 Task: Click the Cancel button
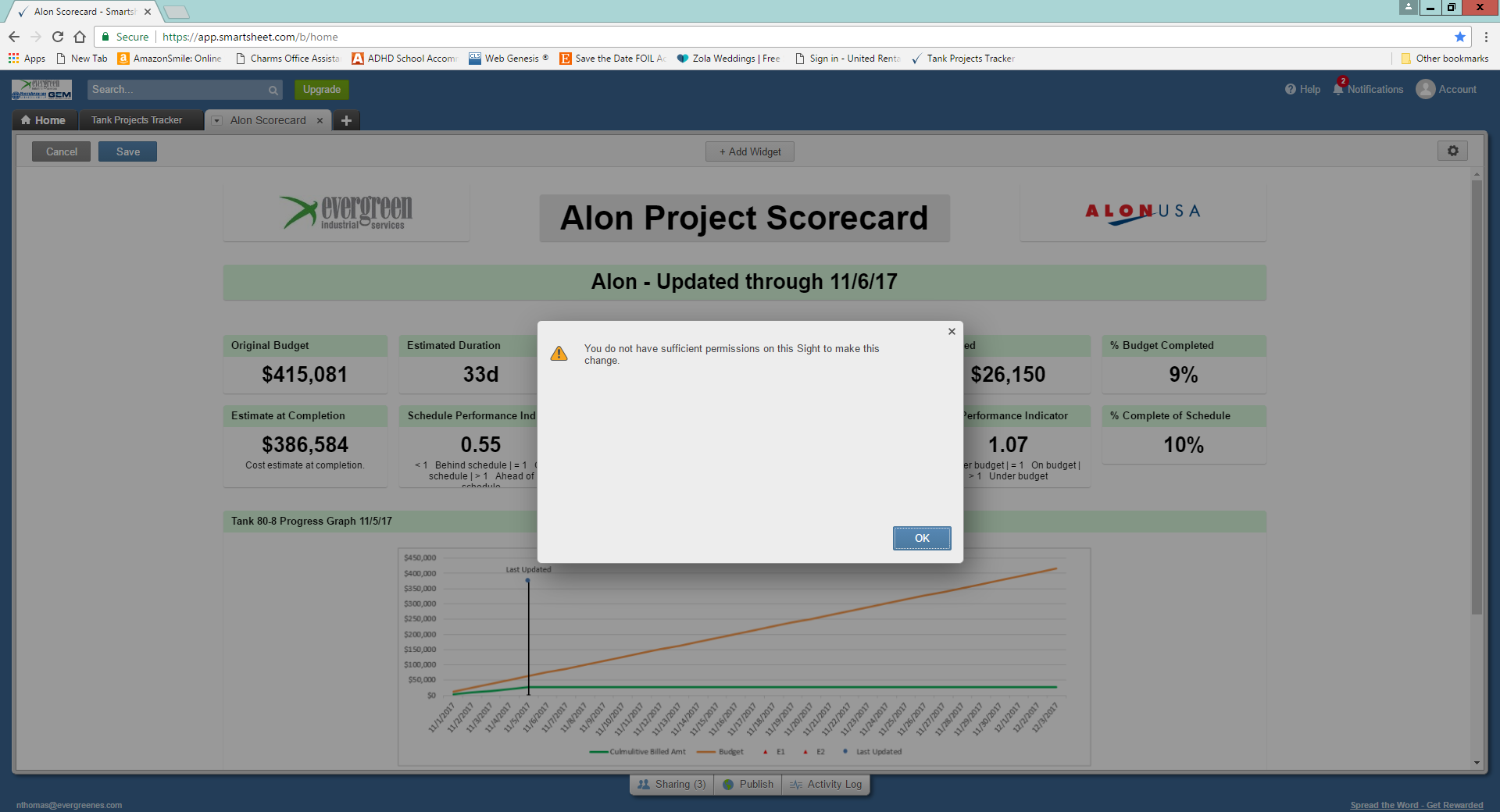[x=61, y=151]
